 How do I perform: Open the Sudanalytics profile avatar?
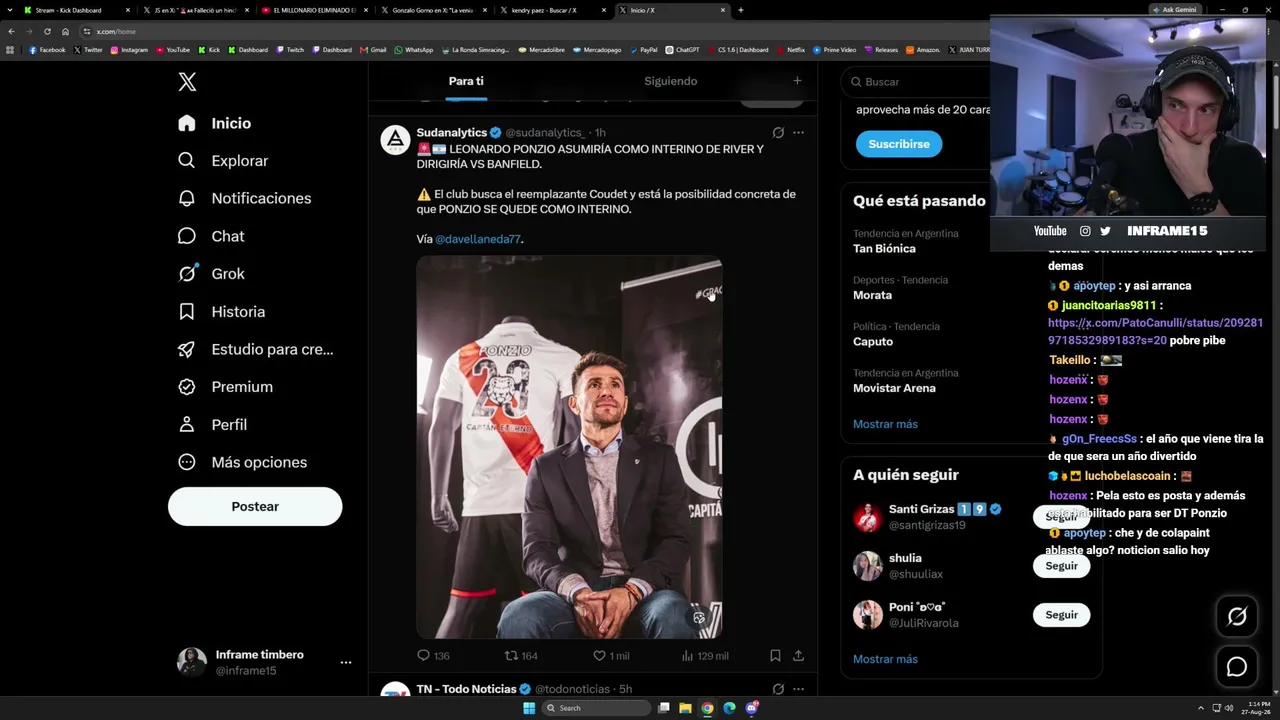click(395, 140)
